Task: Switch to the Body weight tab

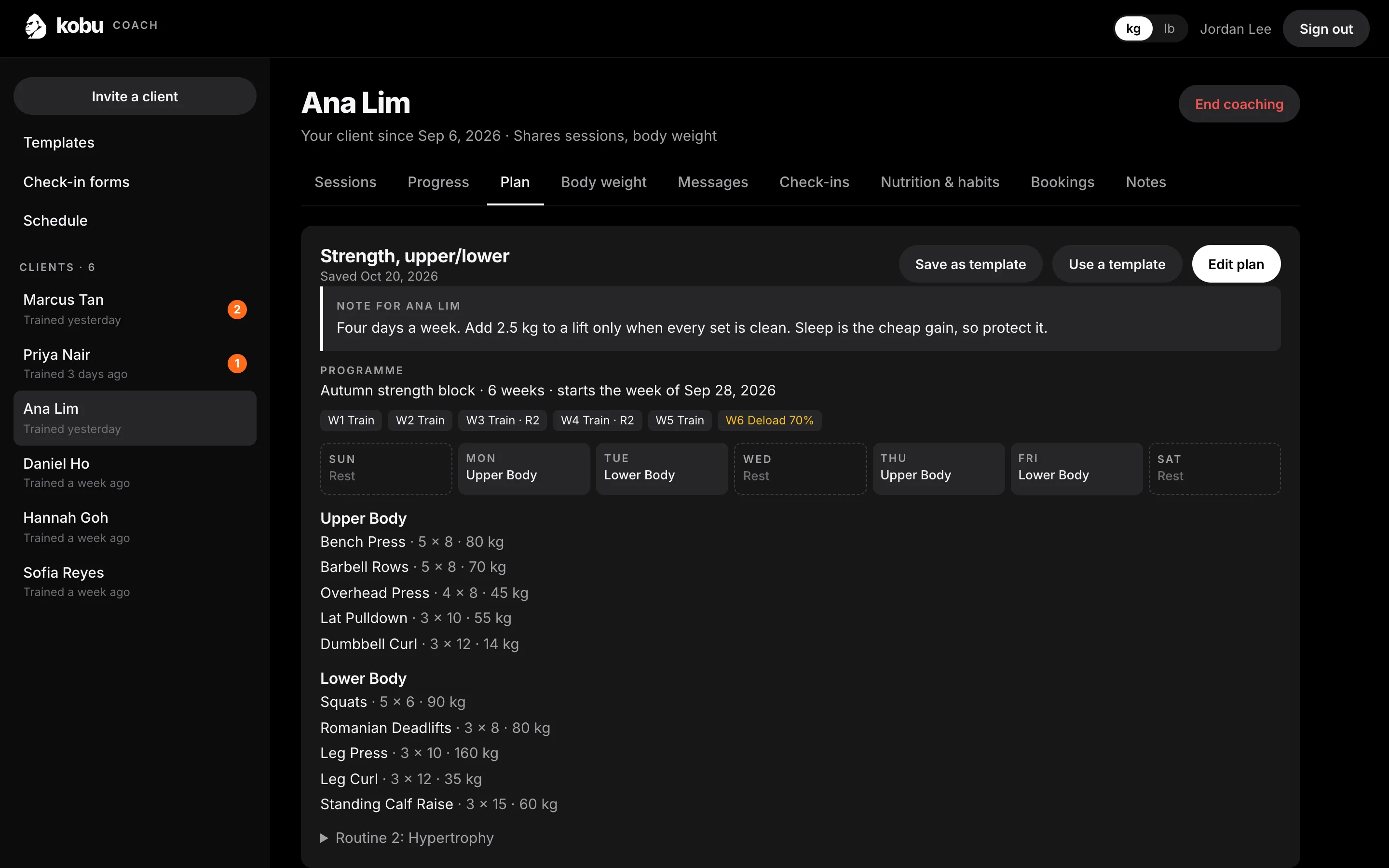Action: (x=603, y=182)
